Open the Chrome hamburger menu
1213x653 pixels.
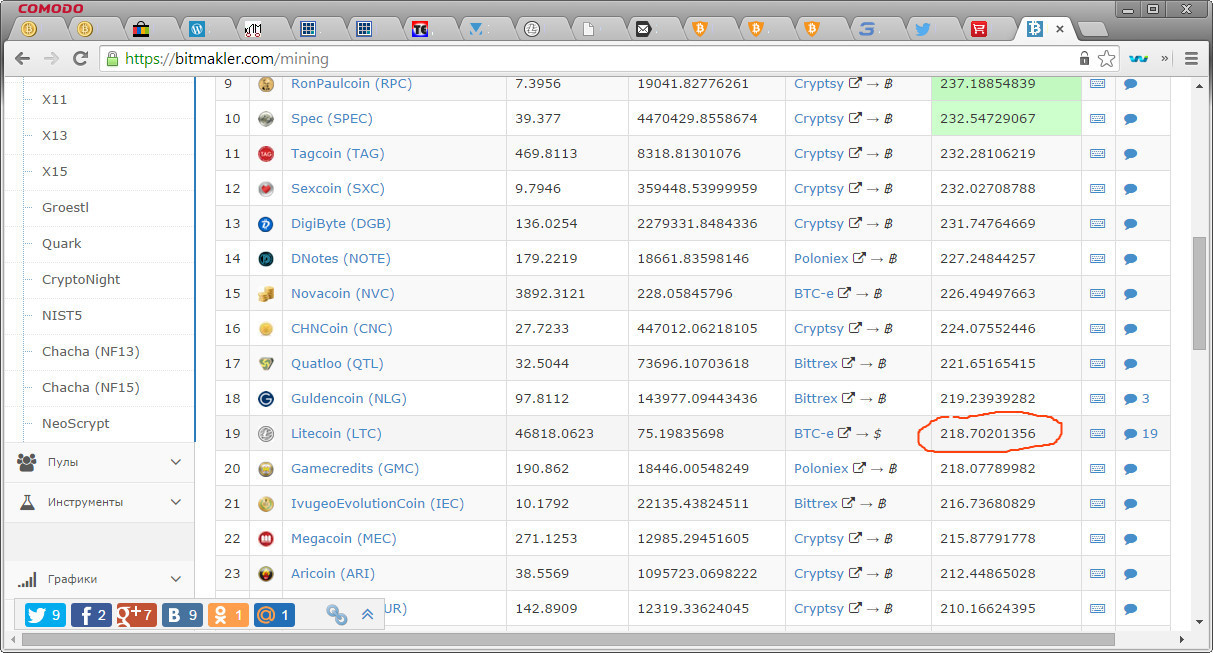pos(1191,59)
